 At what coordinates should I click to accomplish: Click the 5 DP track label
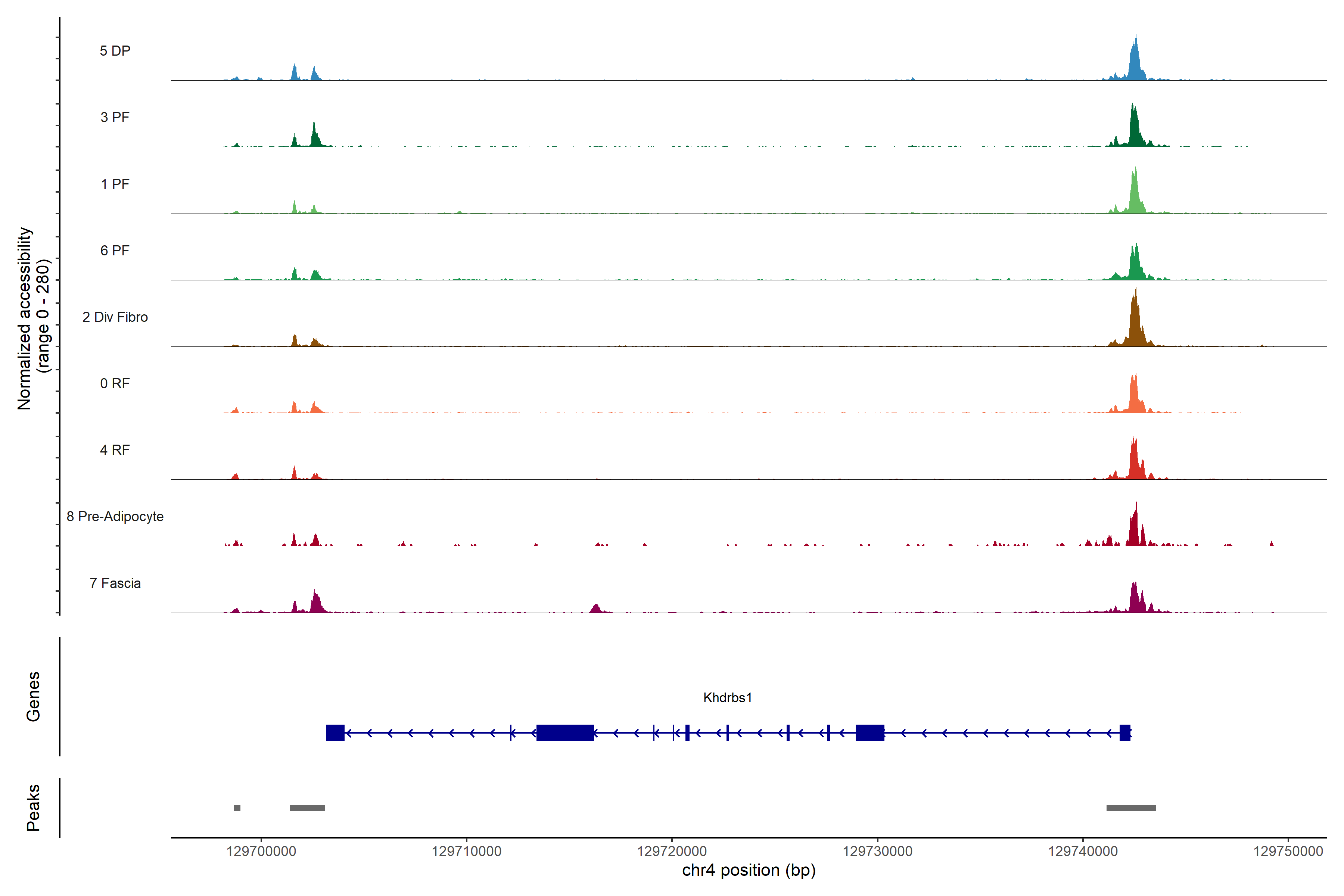(115, 51)
